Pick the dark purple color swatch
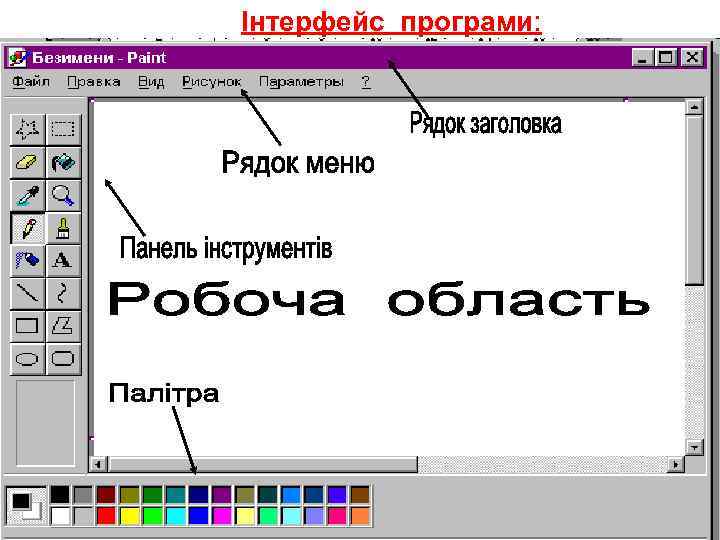 click(x=222, y=495)
